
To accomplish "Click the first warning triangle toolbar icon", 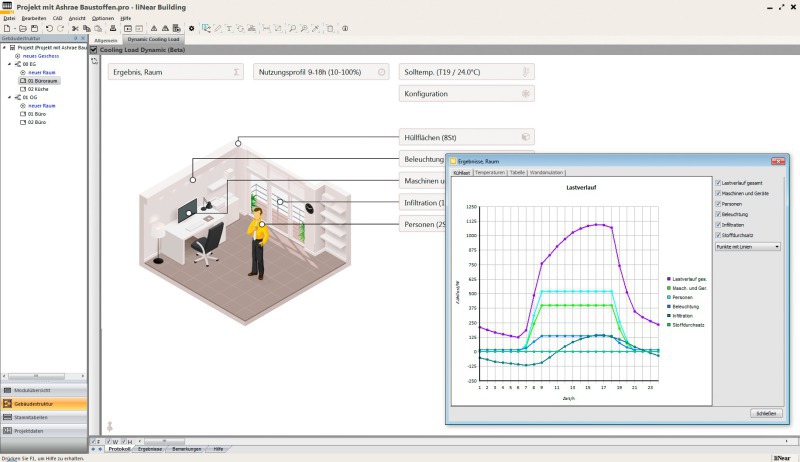I will click(154, 29).
